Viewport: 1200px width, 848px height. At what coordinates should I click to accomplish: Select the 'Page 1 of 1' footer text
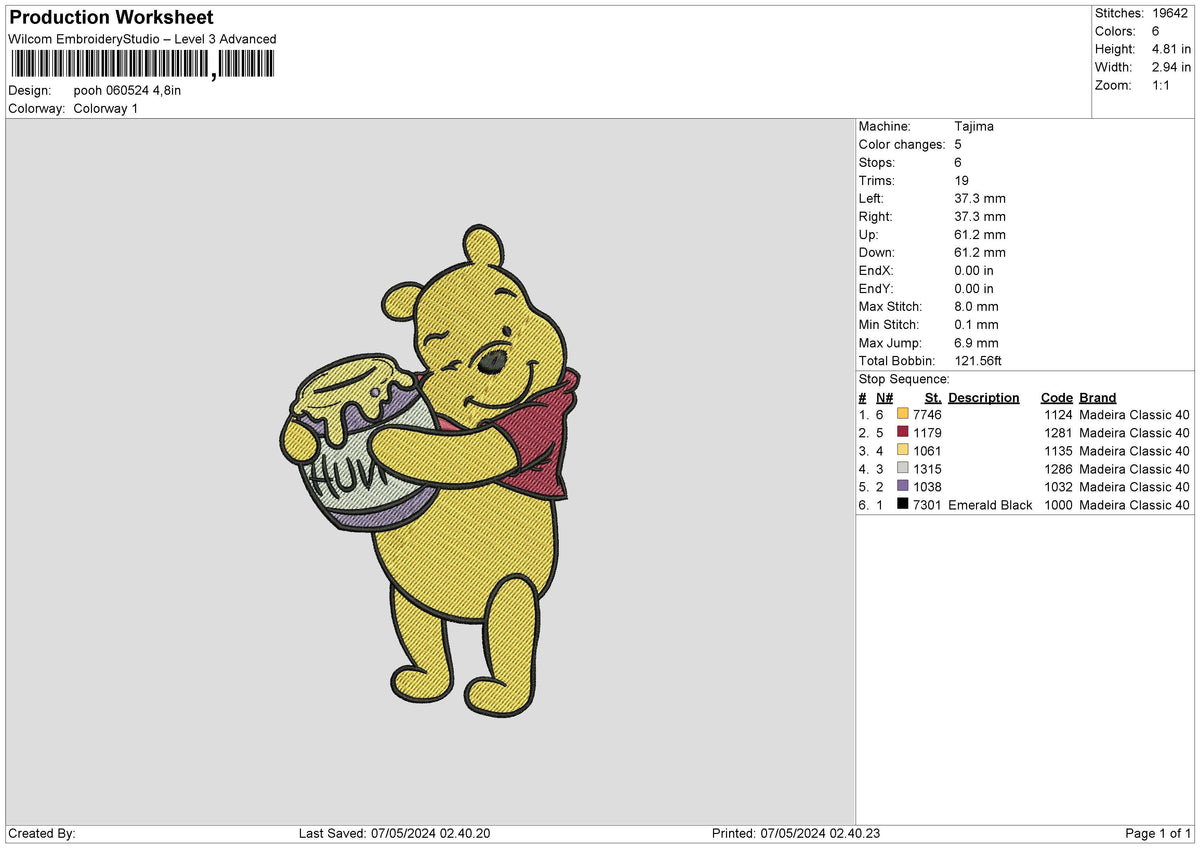(1158, 834)
